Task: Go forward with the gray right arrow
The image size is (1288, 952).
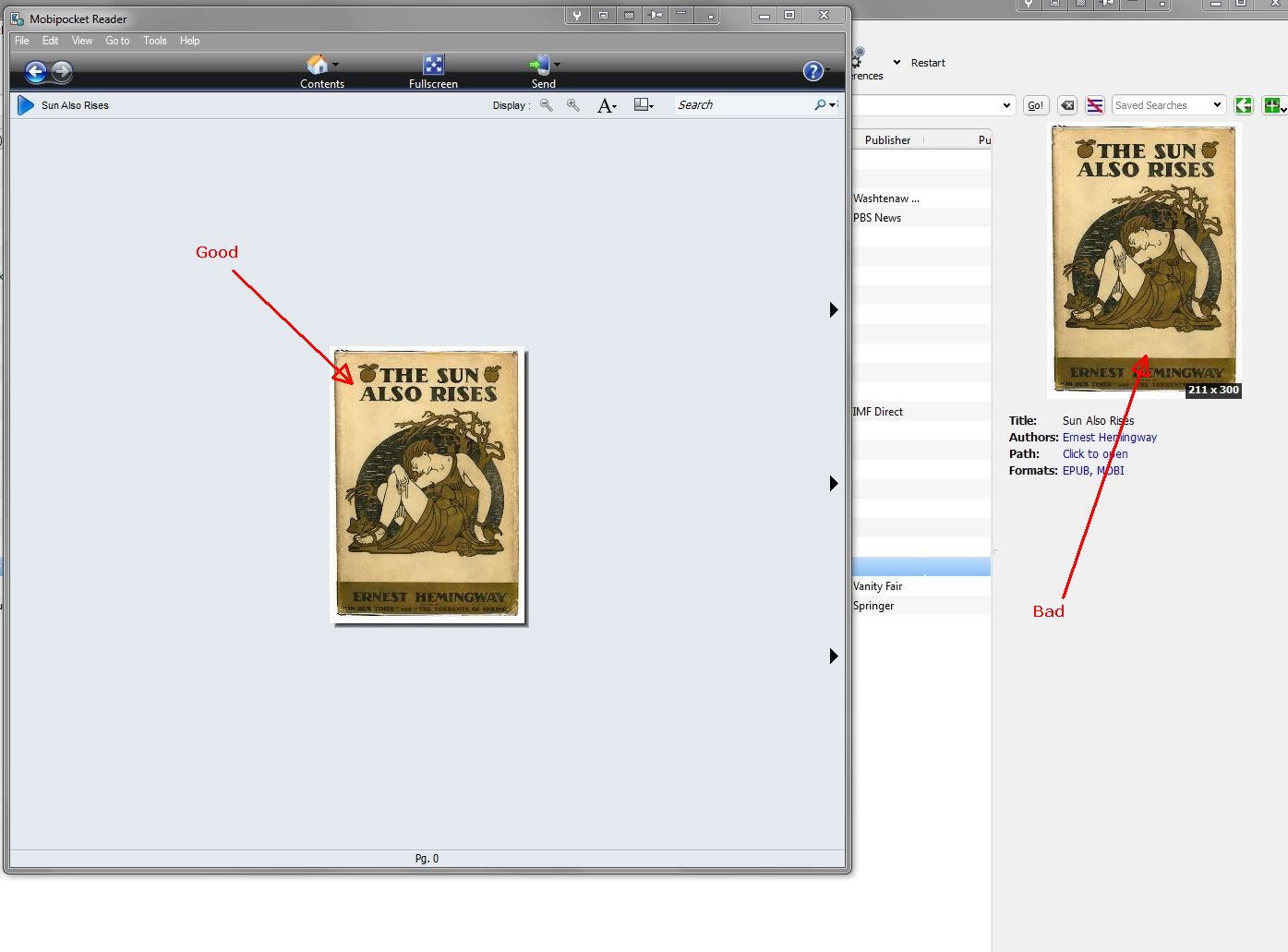Action: pyautogui.click(x=62, y=71)
